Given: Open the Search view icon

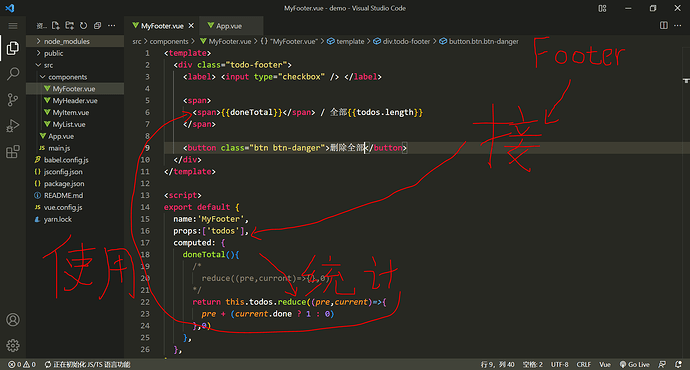Looking at the screenshot, I should coord(13,73).
